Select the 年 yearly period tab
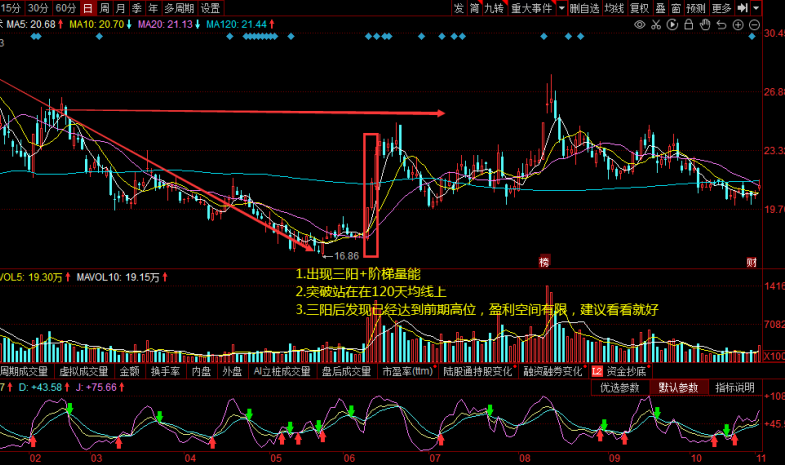The image size is (785, 465). 153,8
